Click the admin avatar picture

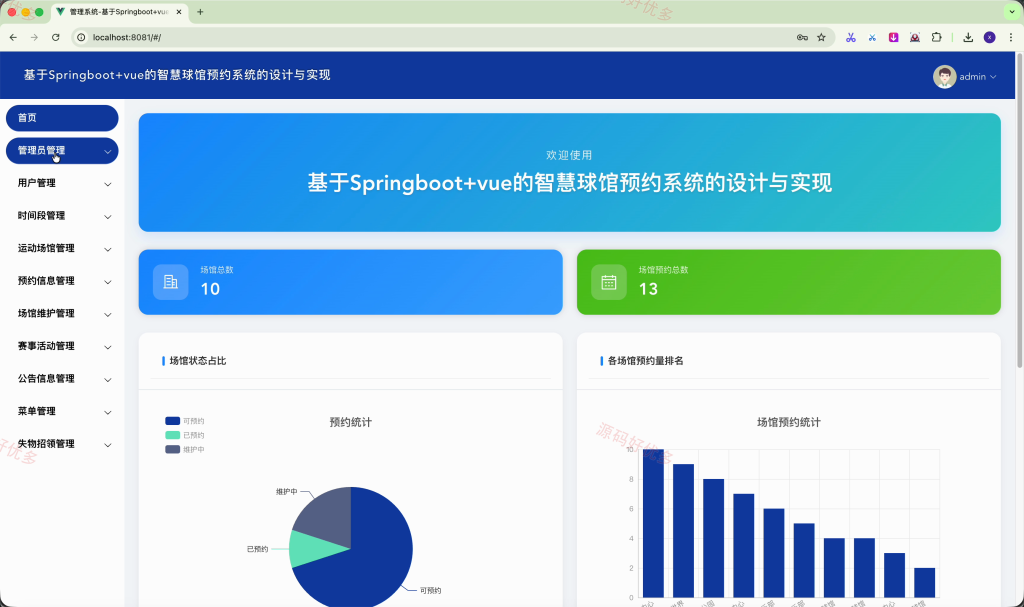pyautogui.click(x=944, y=76)
